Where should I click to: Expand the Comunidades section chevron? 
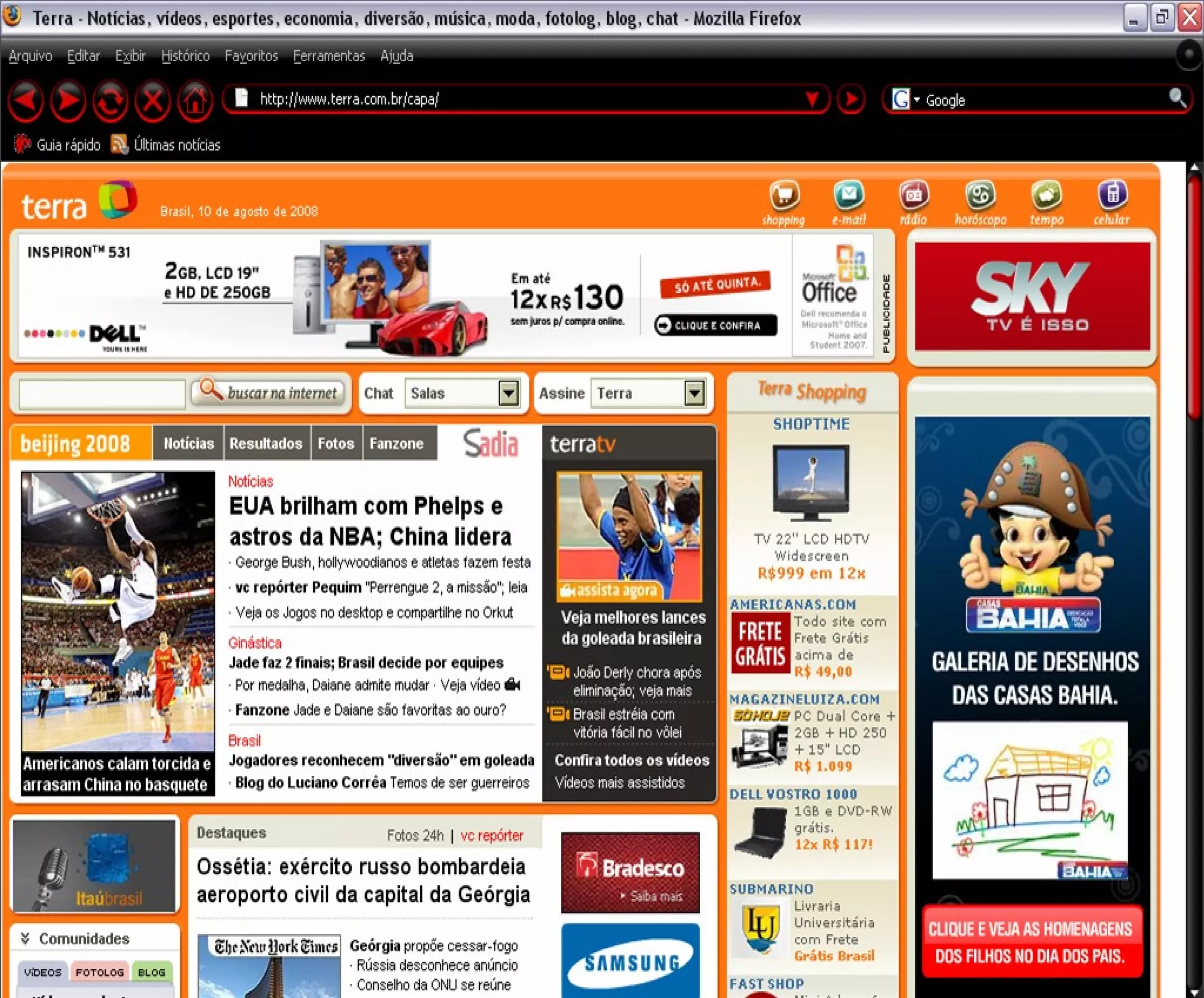click(25, 938)
